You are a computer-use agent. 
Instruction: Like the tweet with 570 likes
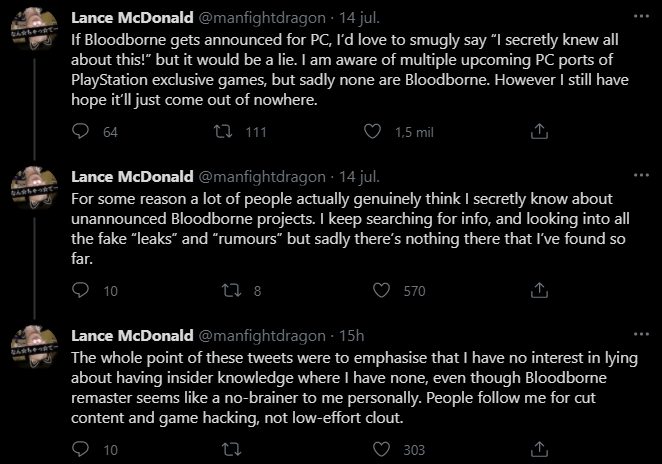coord(380,290)
